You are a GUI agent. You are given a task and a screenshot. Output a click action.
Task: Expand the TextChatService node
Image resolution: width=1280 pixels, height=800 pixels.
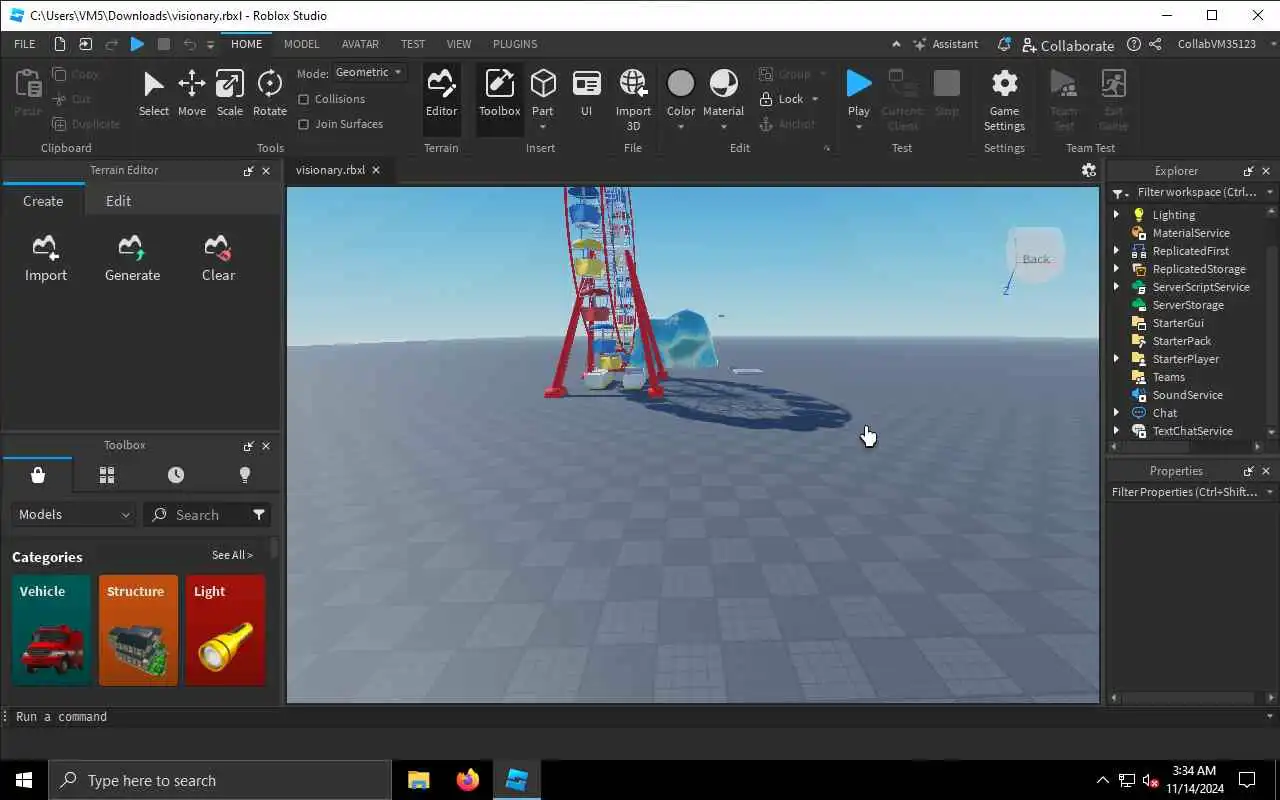click(x=1117, y=431)
